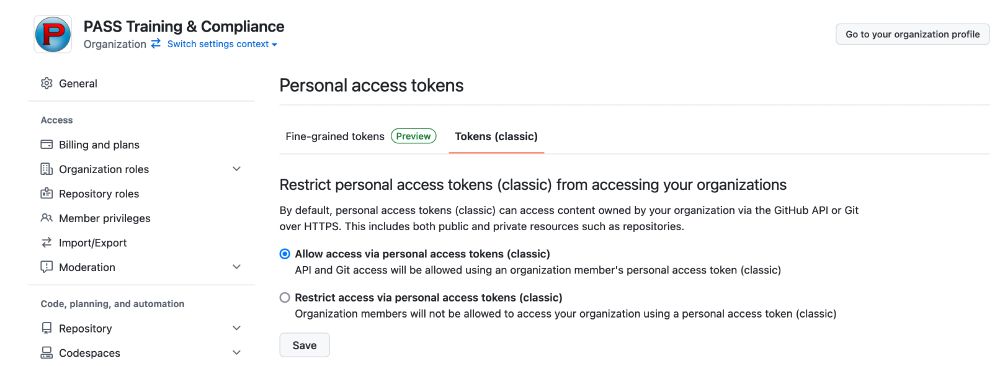1000x366 pixels.
Task: Go to your organization profile
Action: [913, 34]
